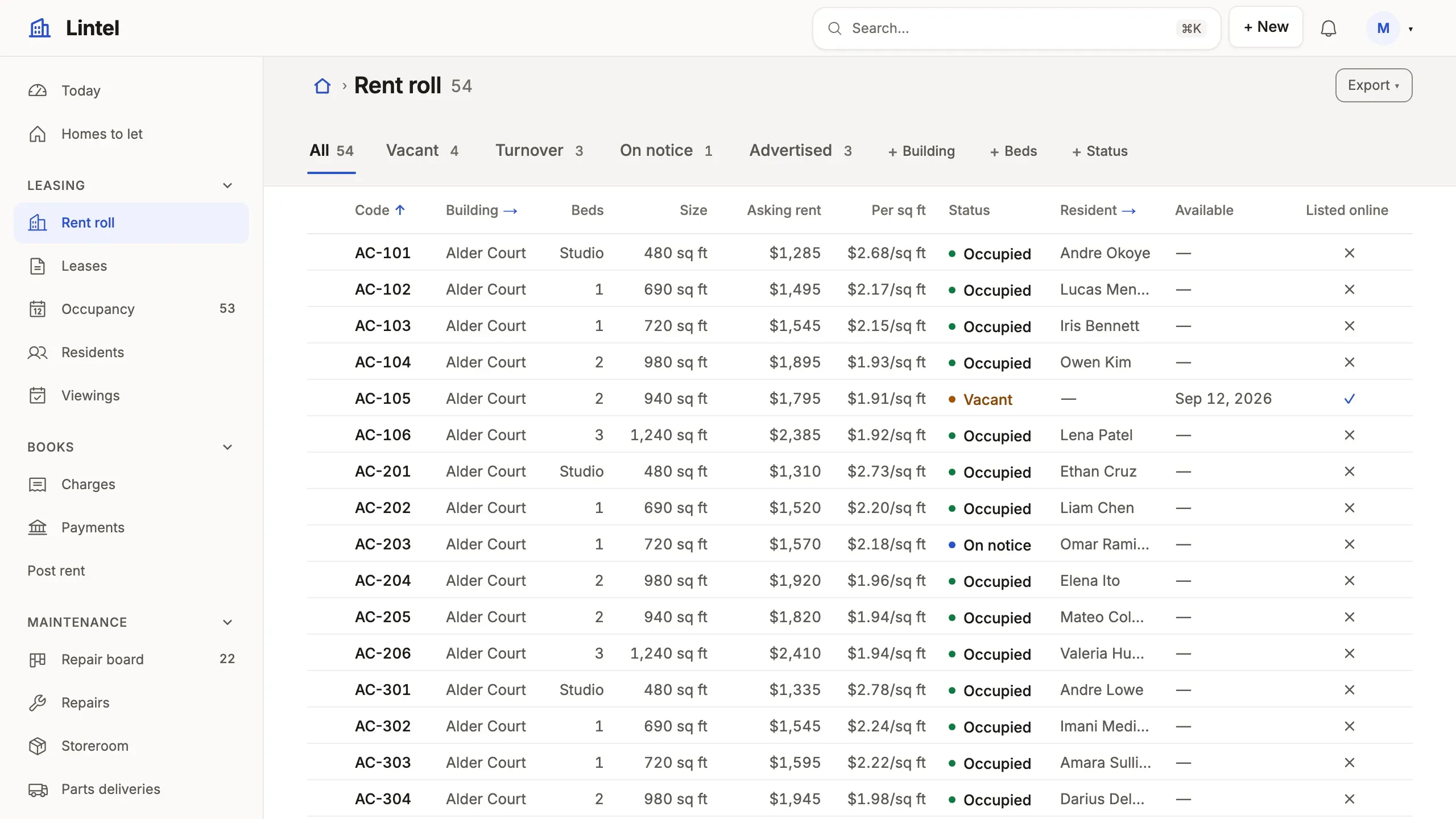
Task: Click the Occupancy count 53 badge
Action: [x=227, y=308]
